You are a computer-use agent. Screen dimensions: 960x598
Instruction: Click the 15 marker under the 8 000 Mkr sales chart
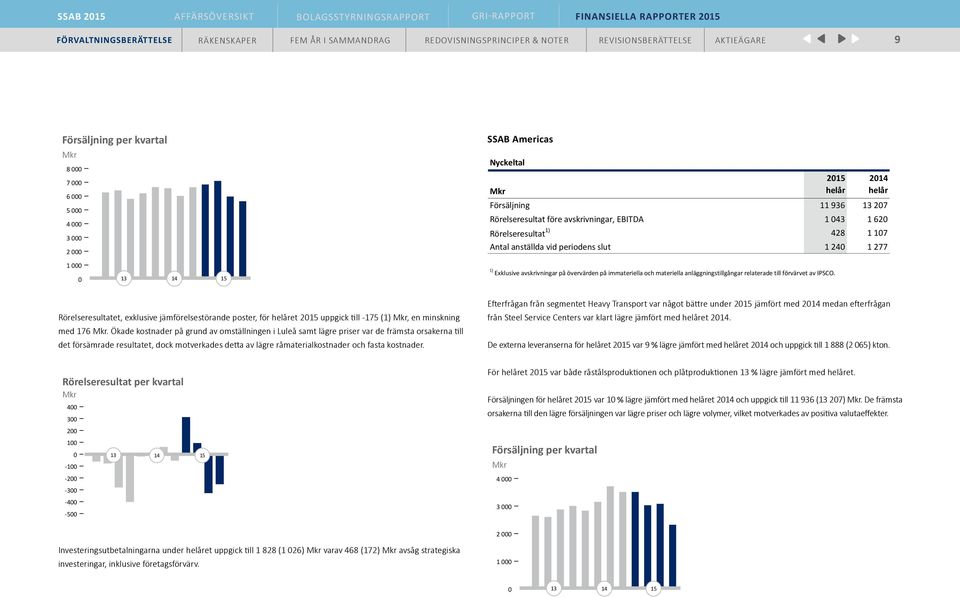(x=223, y=278)
